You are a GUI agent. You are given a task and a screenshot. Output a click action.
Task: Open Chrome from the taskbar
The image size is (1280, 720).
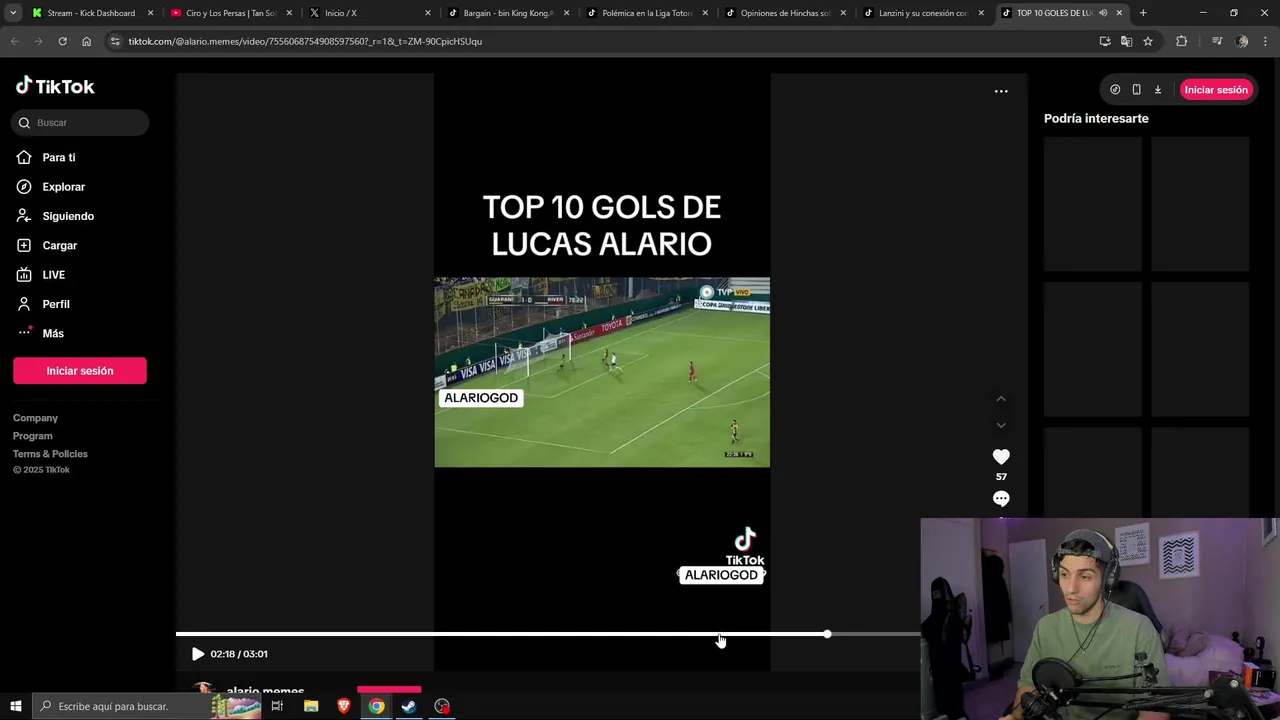pos(376,706)
